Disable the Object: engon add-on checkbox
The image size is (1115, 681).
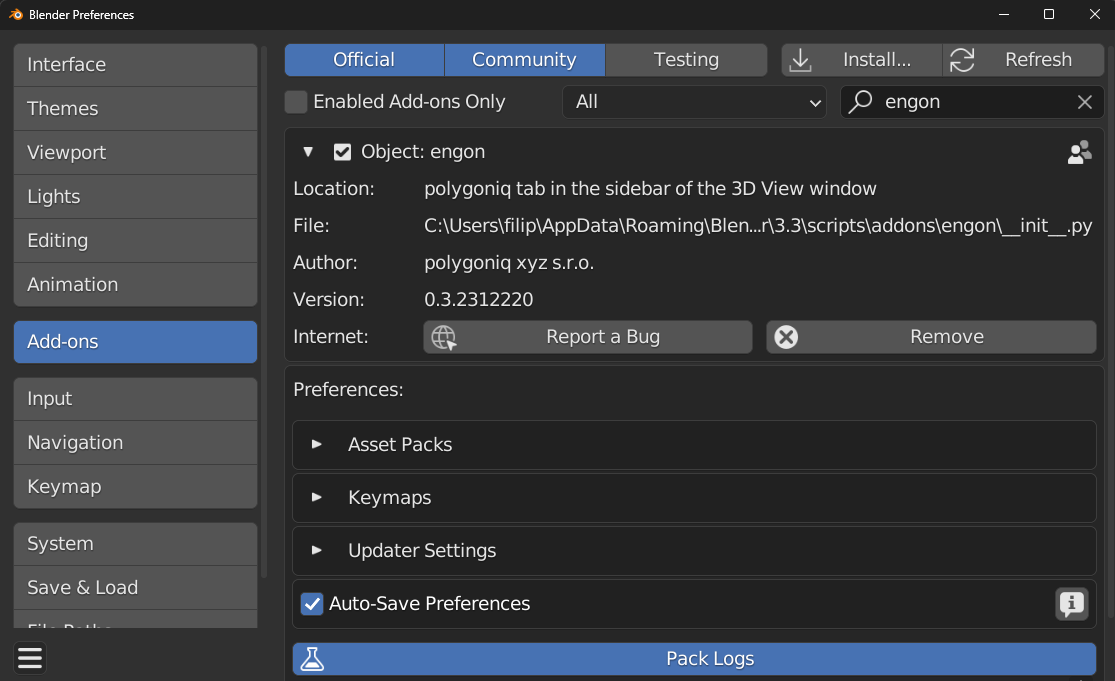(x=342, y=152)
